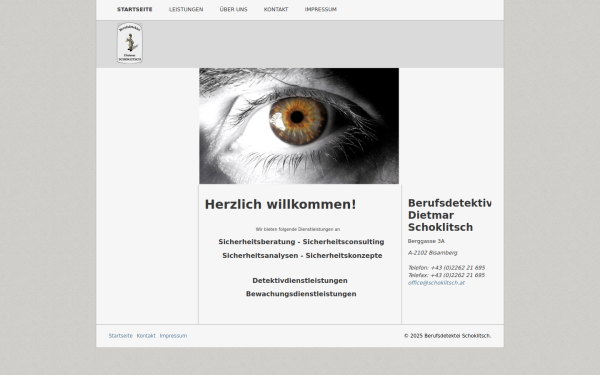
Task: Click the address line Berggasse 3A
Action: coord(426,241)
